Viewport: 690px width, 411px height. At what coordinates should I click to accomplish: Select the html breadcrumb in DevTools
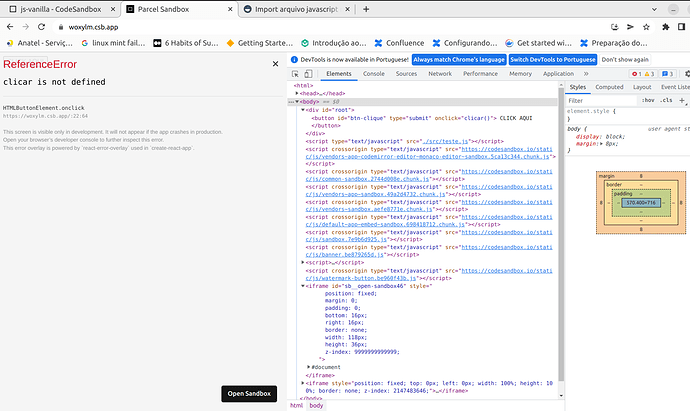pos(297,405)
